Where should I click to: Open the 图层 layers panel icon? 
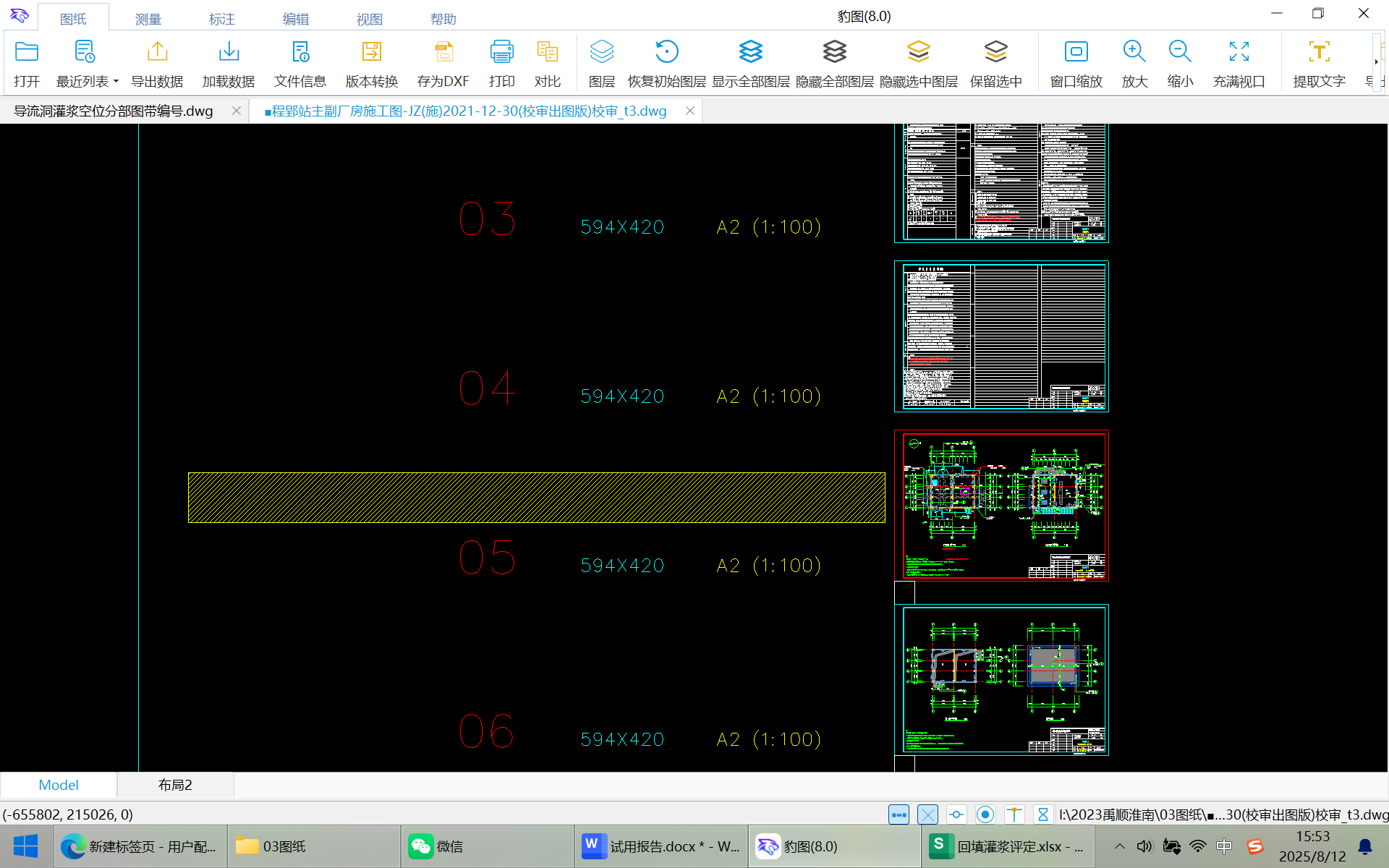click(601, 52)
